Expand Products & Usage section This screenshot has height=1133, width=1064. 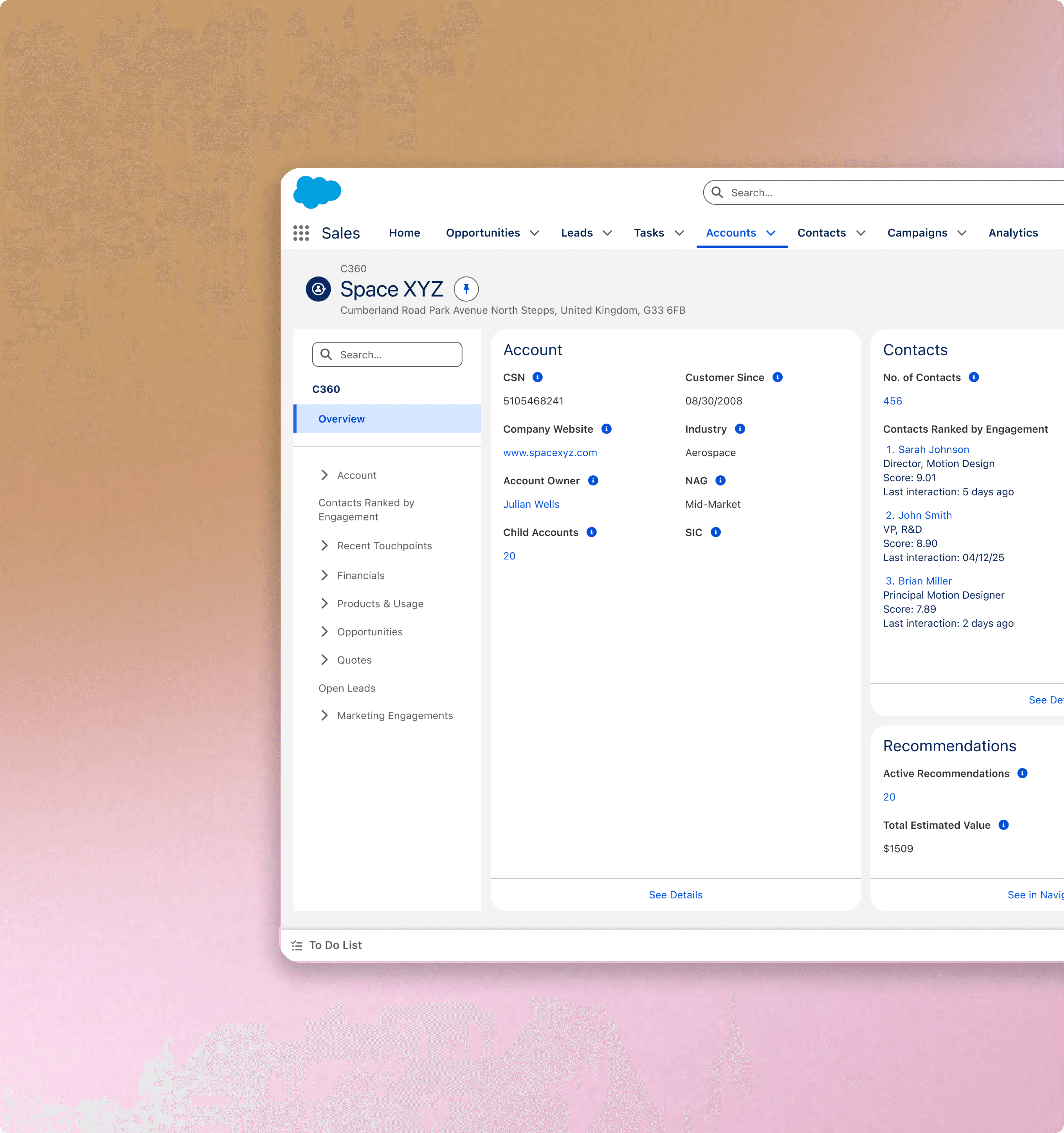point(324,604)
